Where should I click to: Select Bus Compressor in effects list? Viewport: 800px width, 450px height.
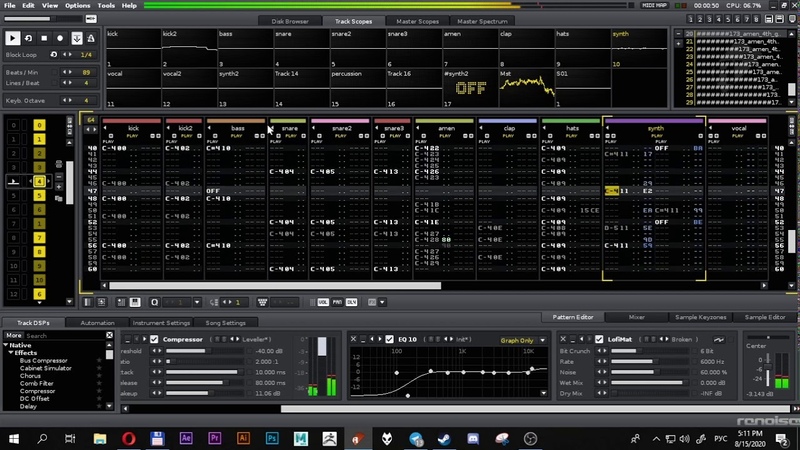click(x=43, y=361)
